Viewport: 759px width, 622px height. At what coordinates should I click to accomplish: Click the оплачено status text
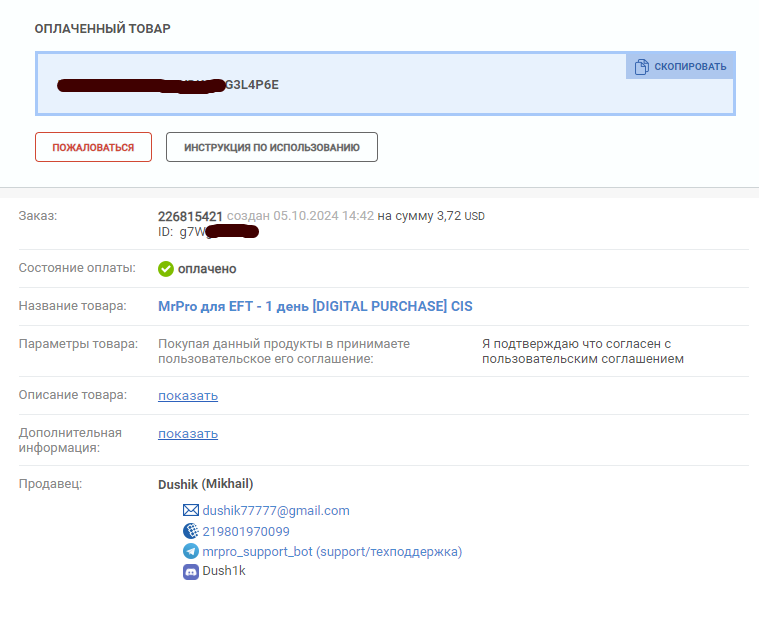[x=207, y=269]
